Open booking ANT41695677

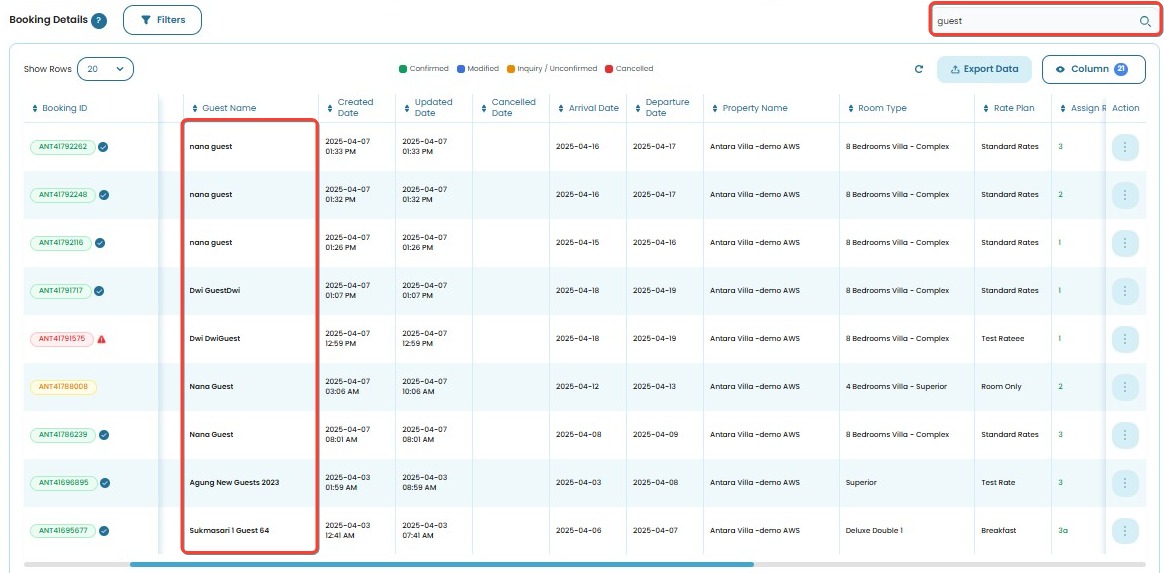coord(63,531)
